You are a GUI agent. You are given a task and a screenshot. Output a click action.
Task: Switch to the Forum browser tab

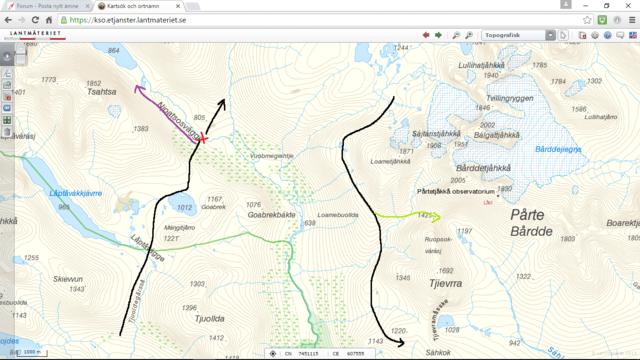47,6
